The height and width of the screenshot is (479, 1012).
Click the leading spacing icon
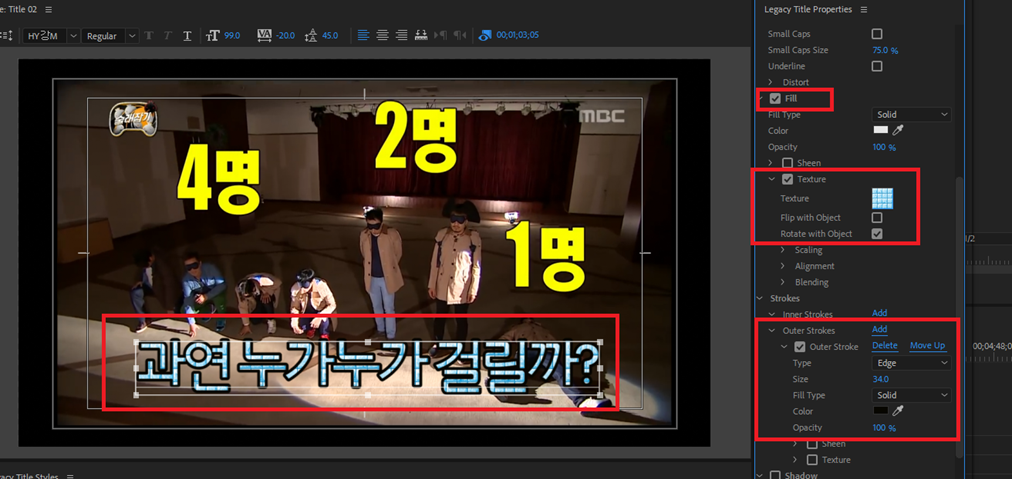(x=311, y=36)
